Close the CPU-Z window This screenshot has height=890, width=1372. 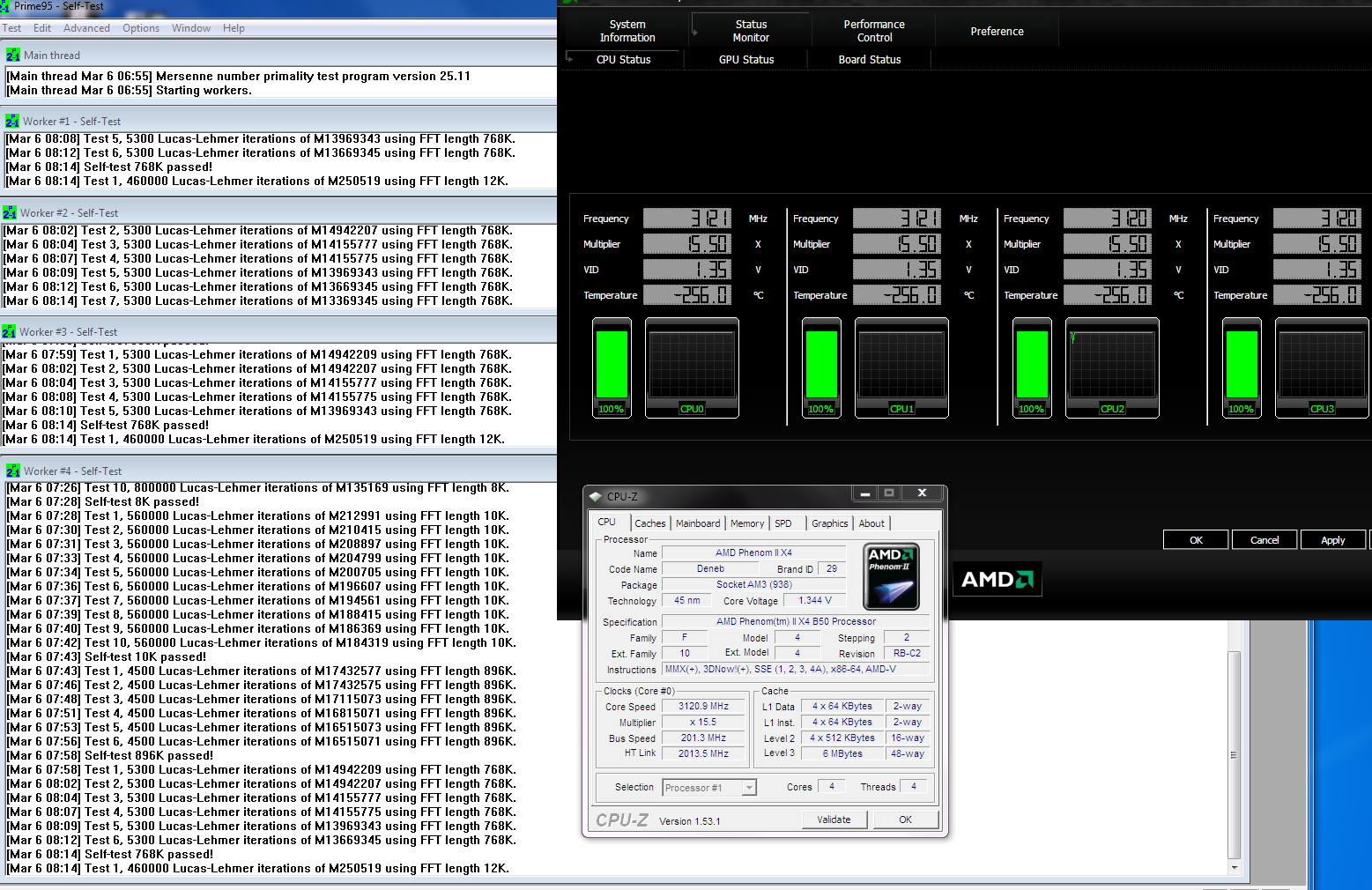[922, 493]
